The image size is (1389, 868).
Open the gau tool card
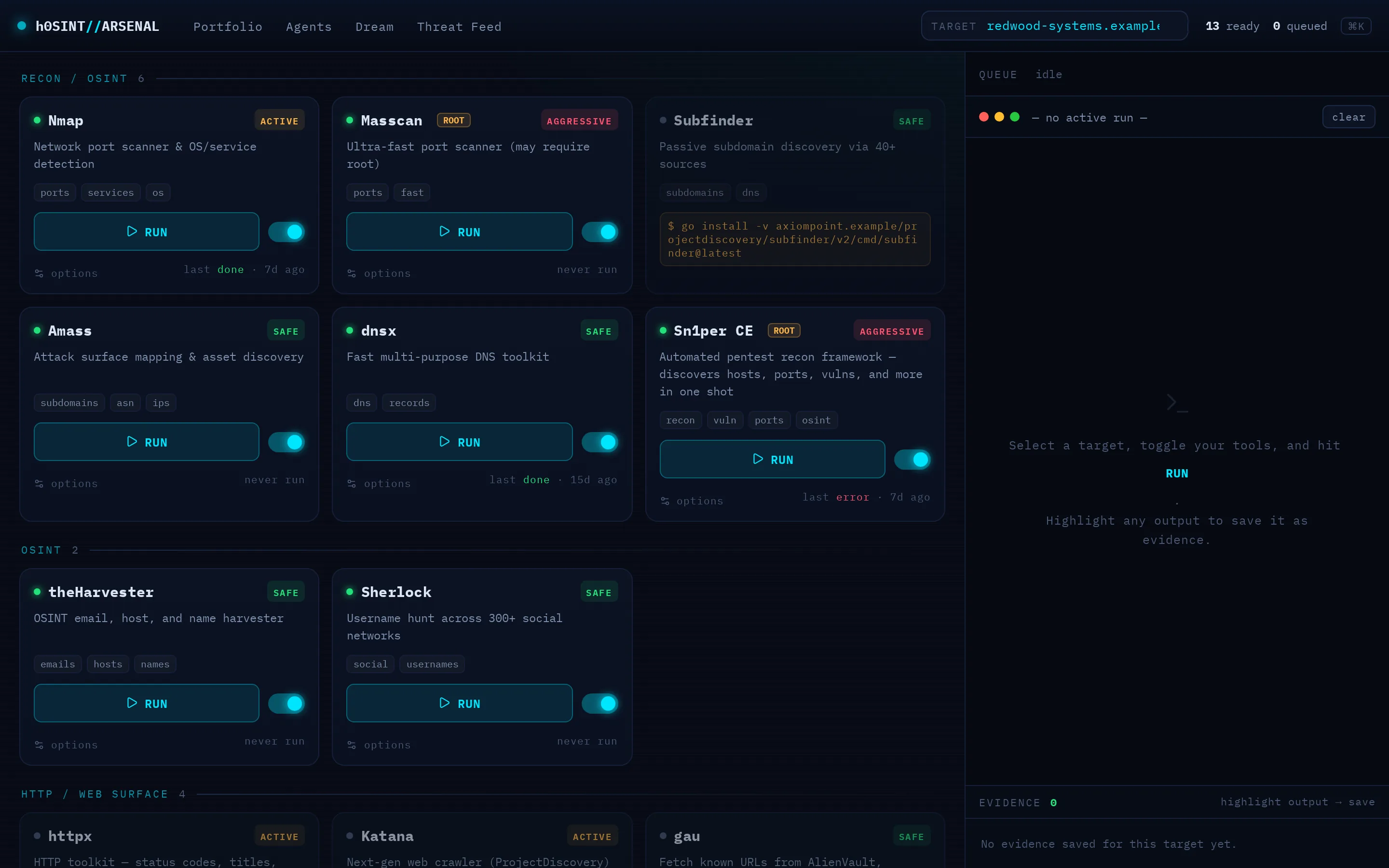coord(795,841)
